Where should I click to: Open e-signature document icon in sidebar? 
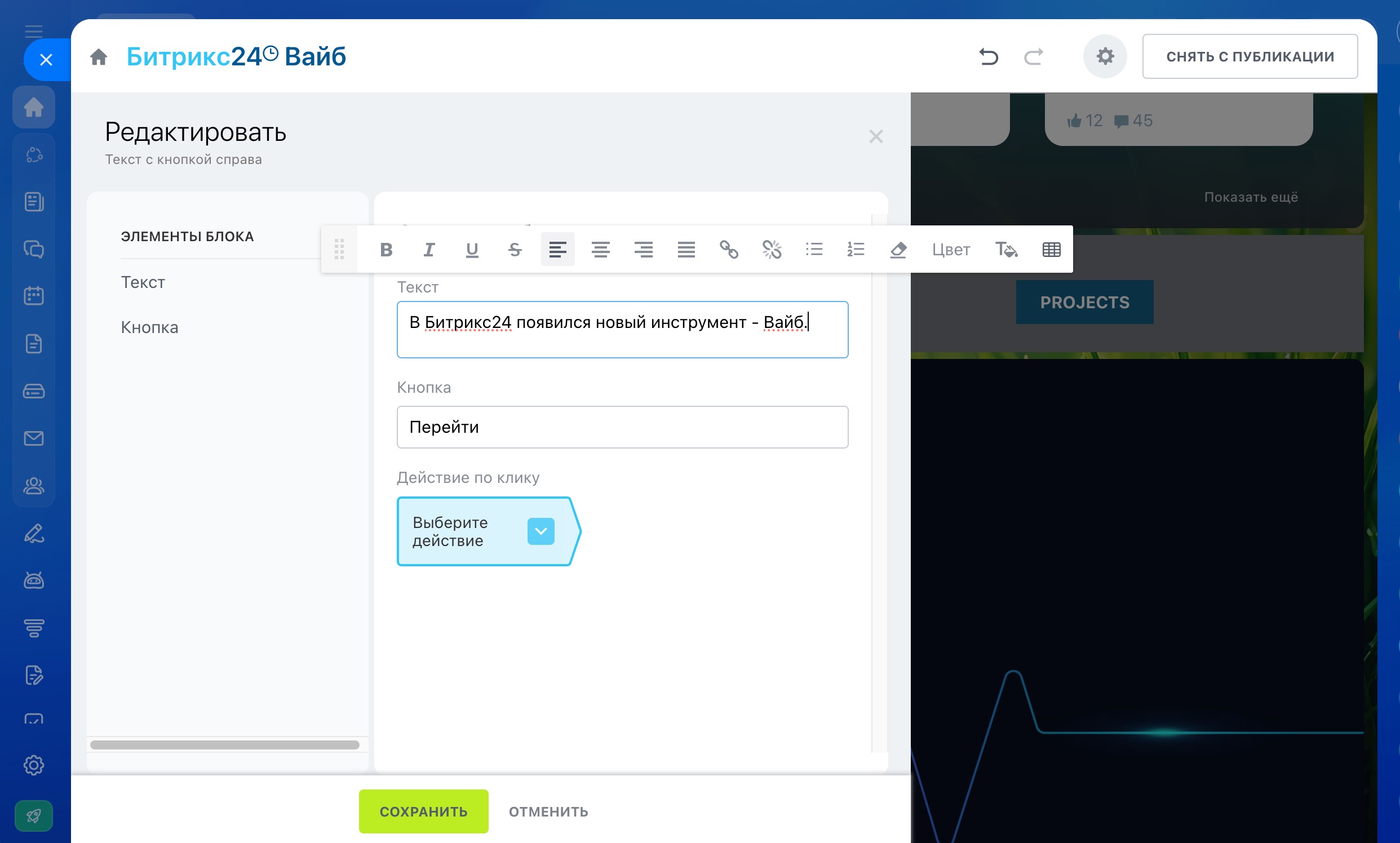click(34, 675)
